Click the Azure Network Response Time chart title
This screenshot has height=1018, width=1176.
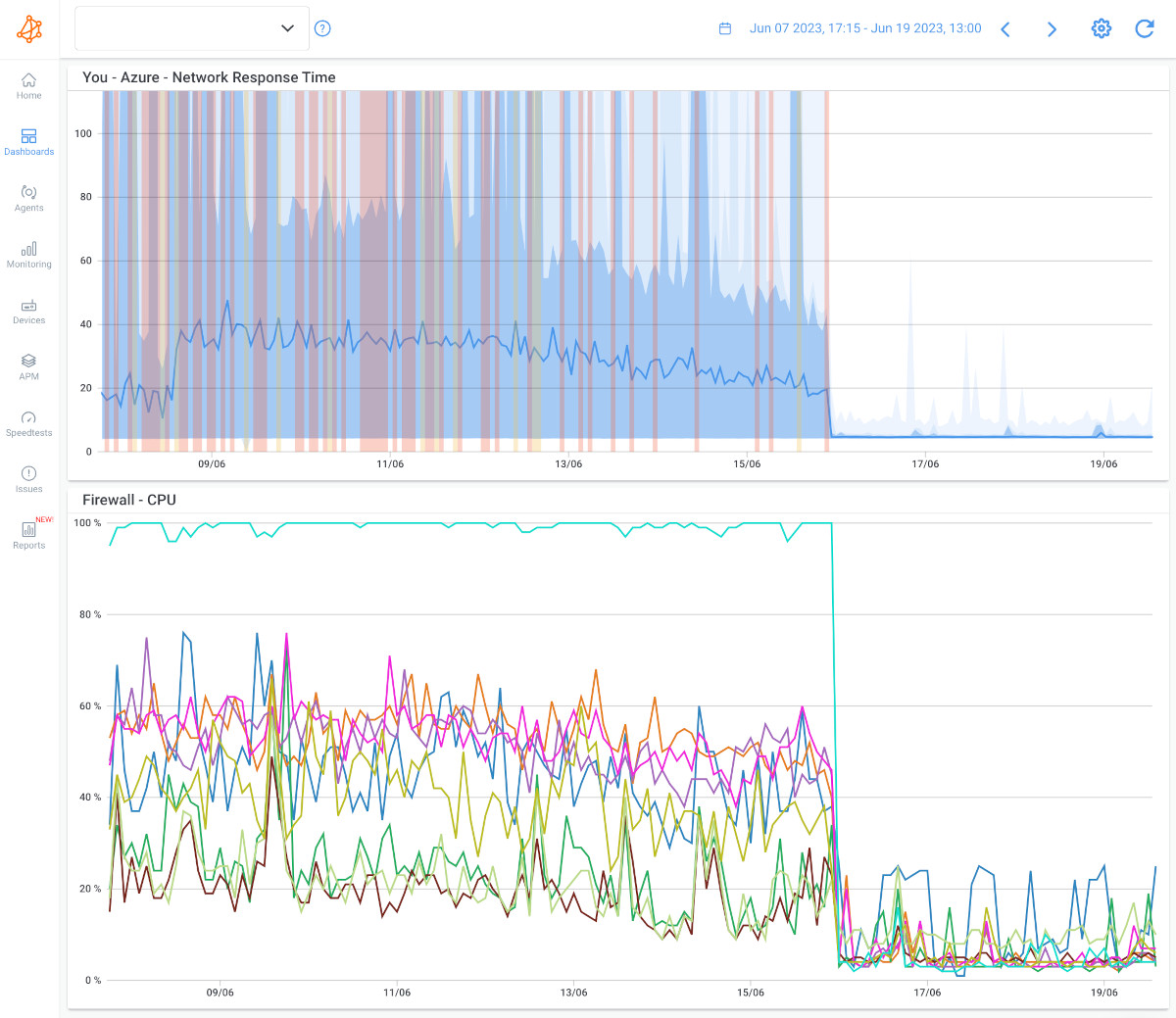[209, 76]
